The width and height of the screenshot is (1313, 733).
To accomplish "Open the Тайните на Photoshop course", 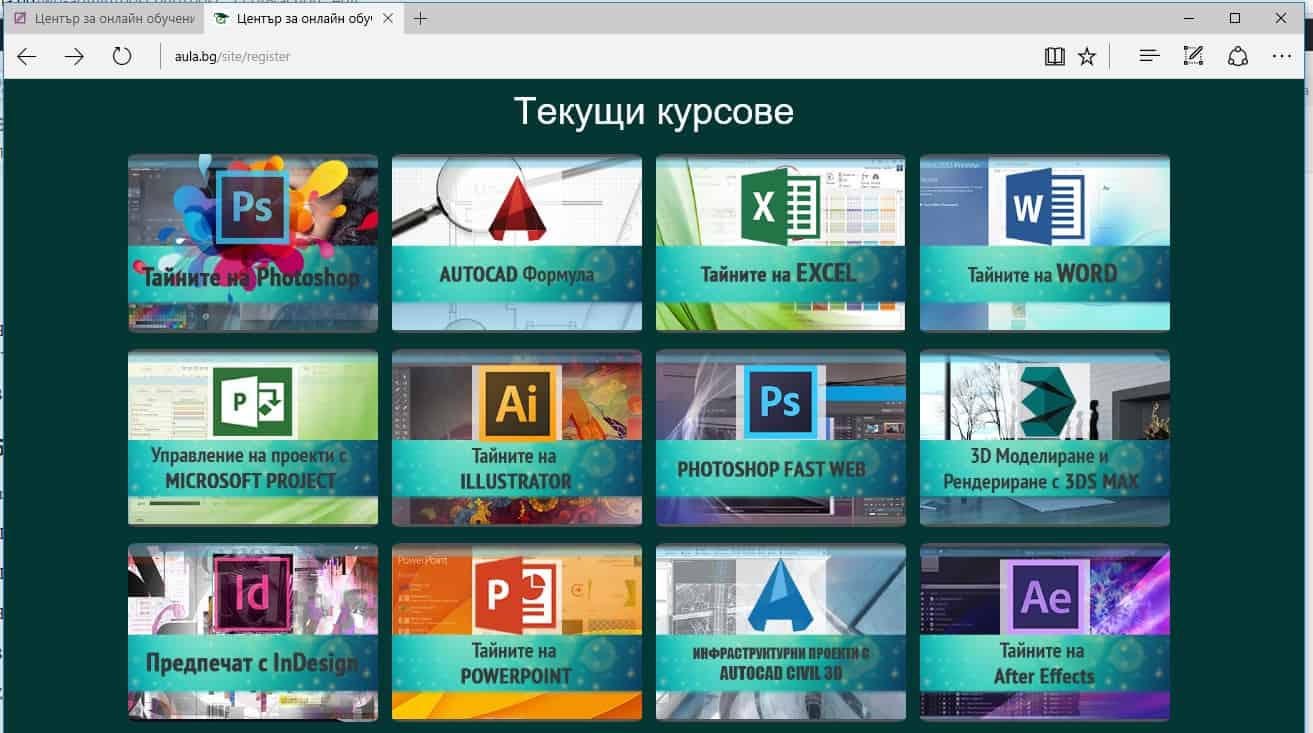I will tap(253, 243).
